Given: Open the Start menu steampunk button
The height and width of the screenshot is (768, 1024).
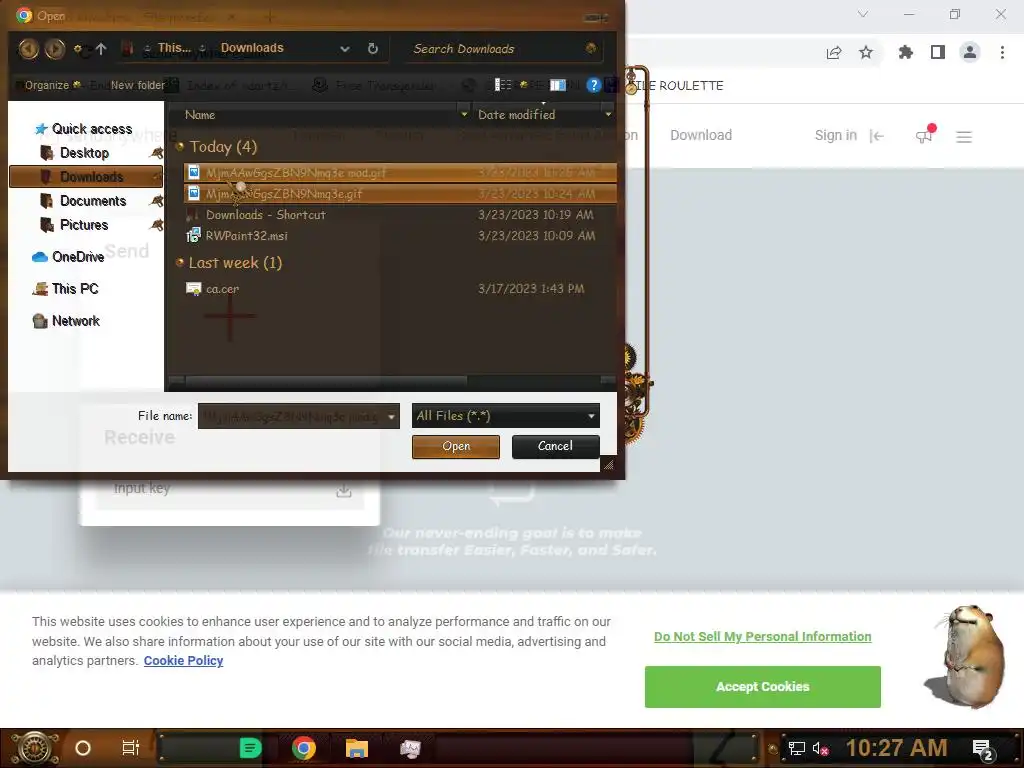Looking at the screenshot, I should 35,748.
